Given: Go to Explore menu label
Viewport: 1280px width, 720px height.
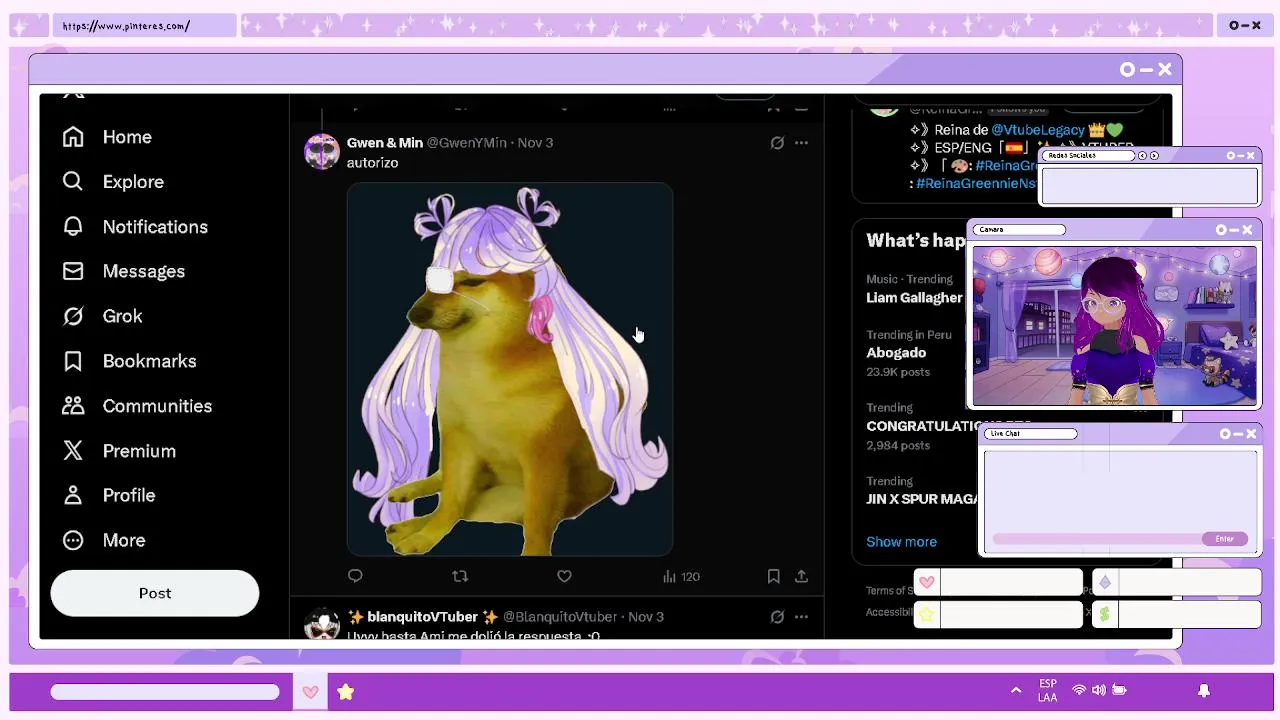Looking at the screenshot, I should (x=133, y=182).
